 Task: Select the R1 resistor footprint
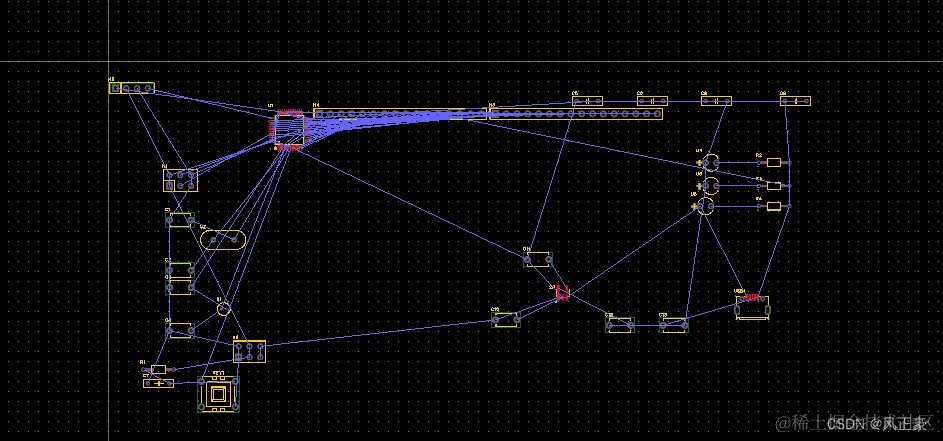158,369
